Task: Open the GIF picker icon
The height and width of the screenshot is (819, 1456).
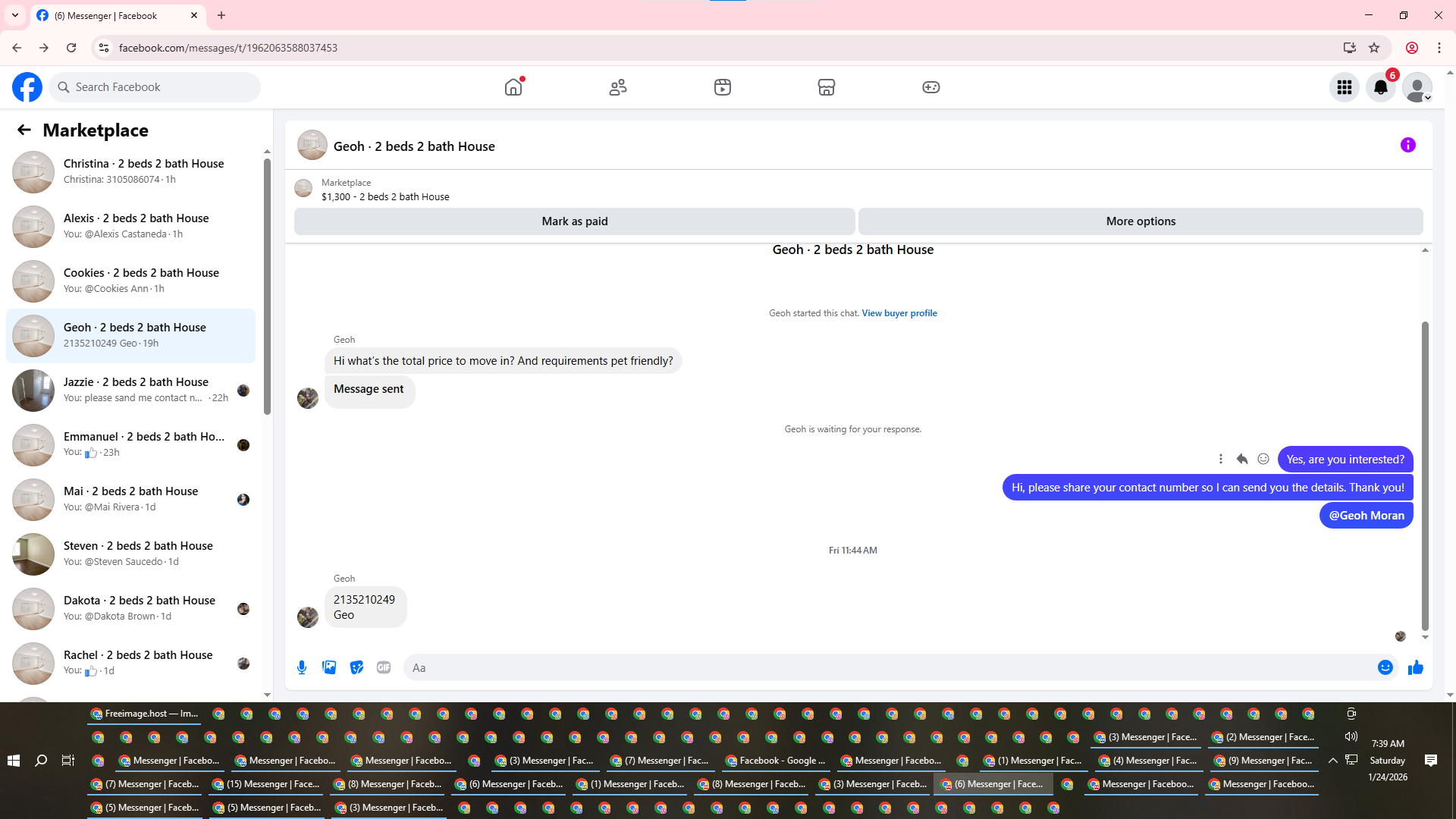Action: [384, 667]
